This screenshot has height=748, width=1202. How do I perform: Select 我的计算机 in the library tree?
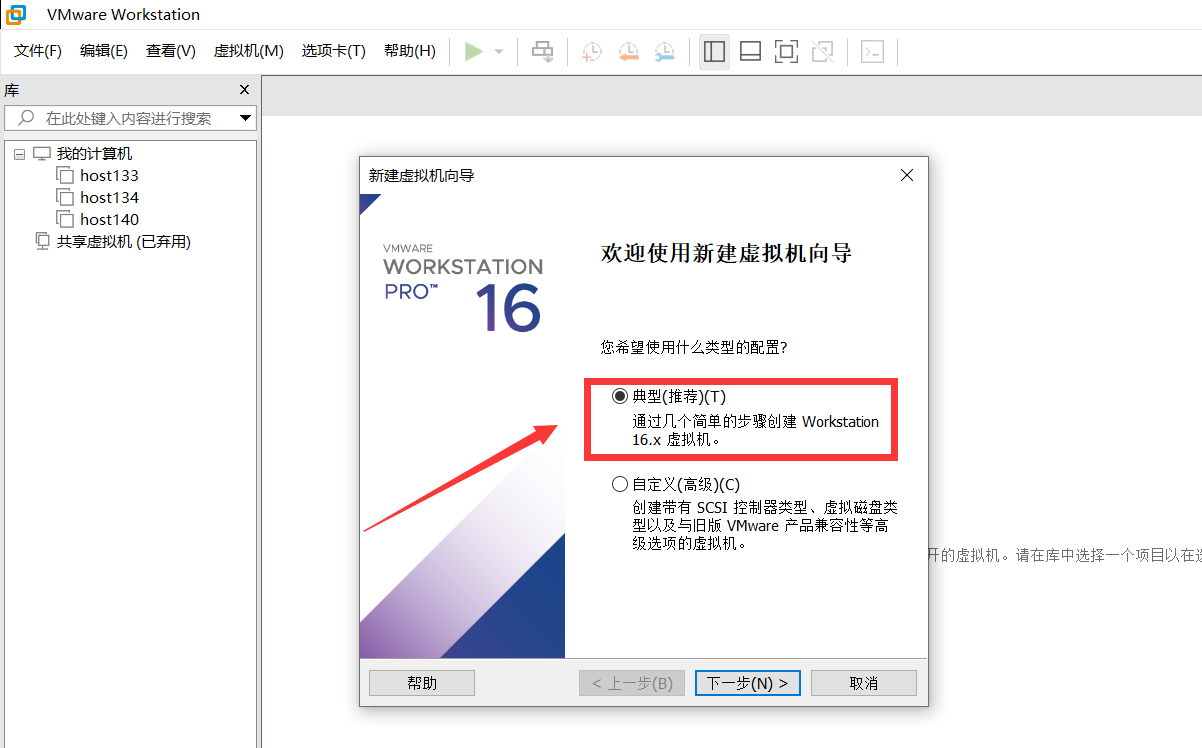click(94, 154)
